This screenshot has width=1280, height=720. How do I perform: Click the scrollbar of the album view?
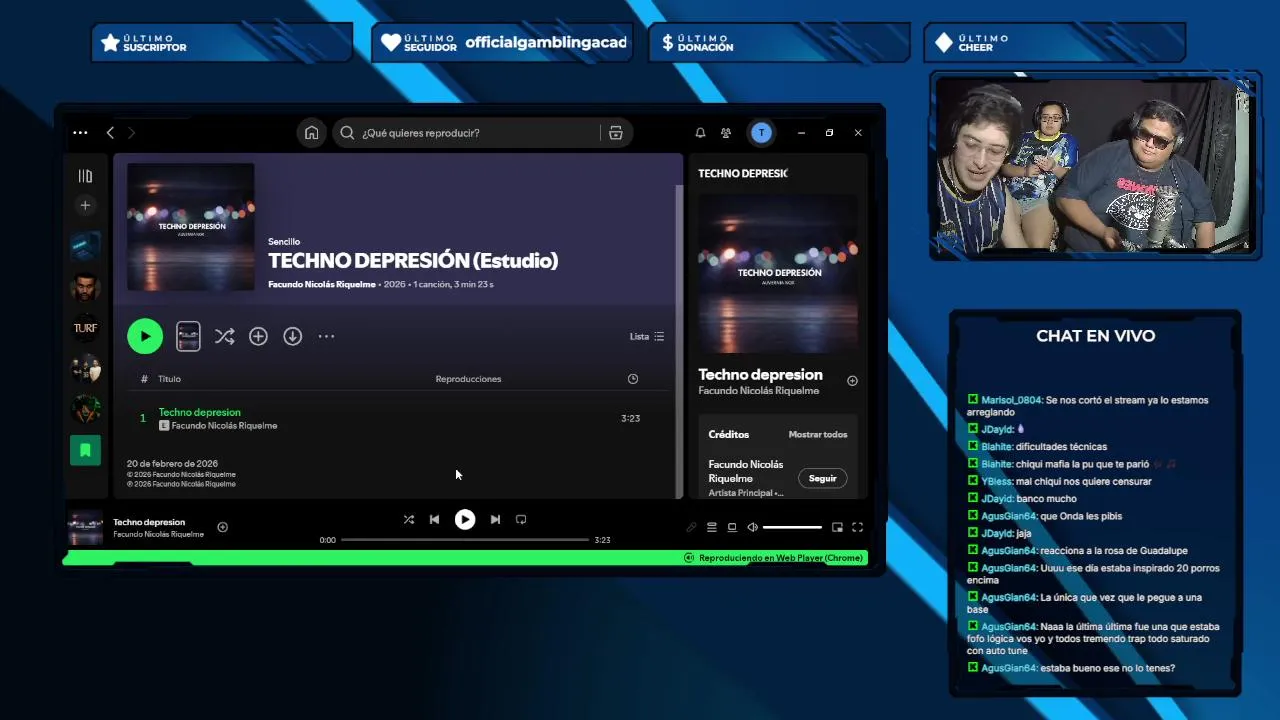680,340
